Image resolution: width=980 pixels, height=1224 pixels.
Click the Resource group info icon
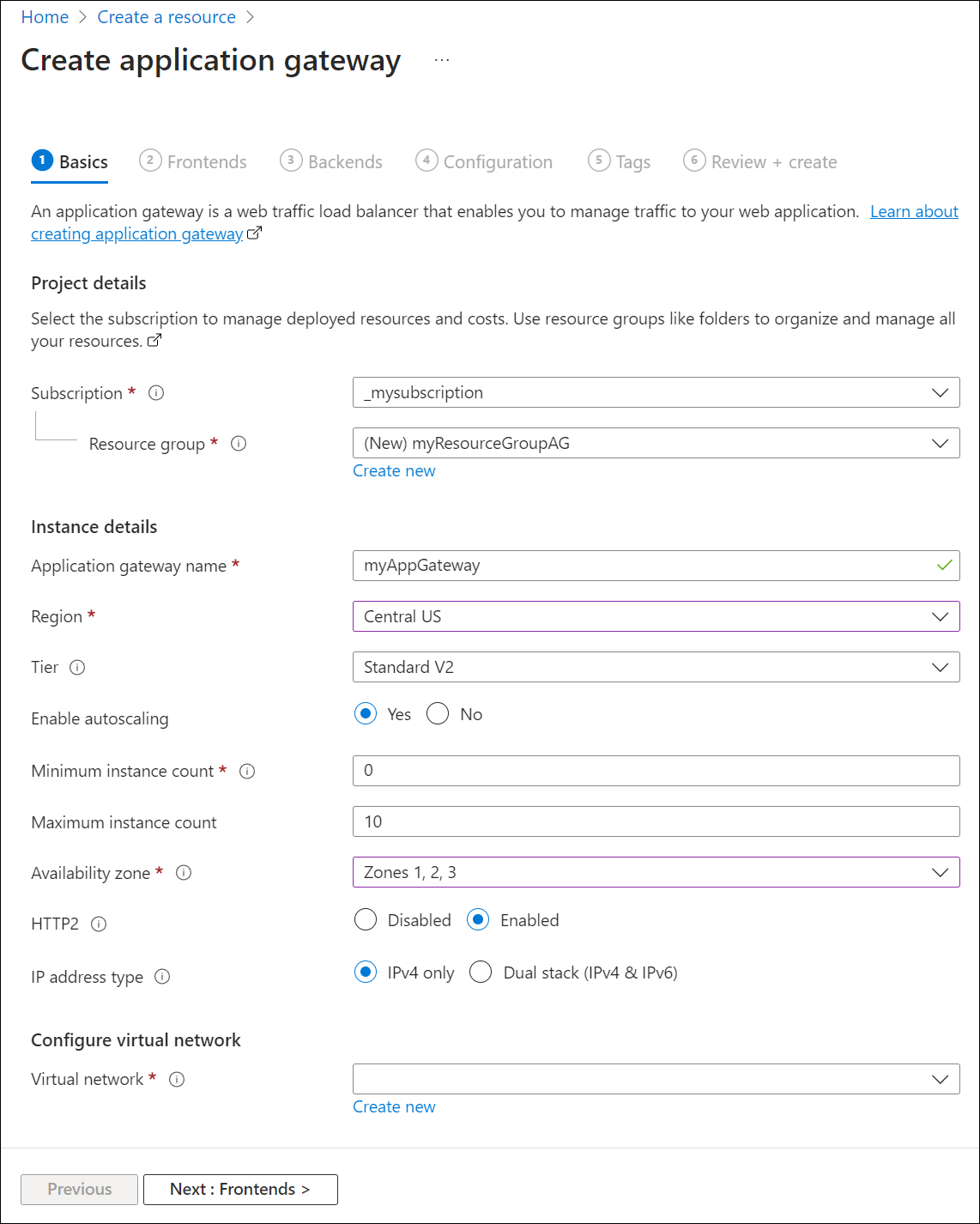click(x=239, y=444)
